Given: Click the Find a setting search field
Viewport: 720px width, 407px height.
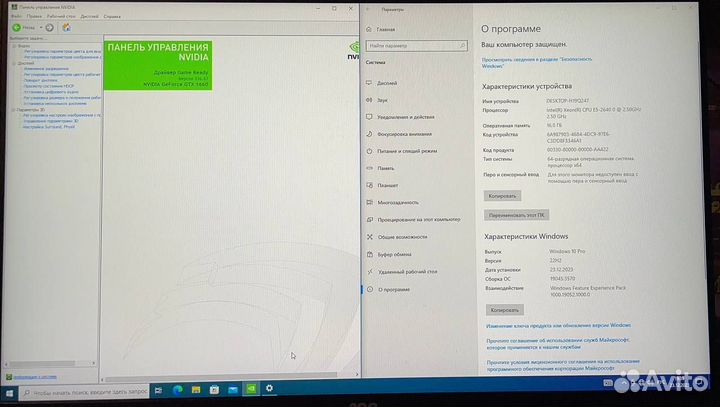Looking at the screenshot, I should coord(415,45).
